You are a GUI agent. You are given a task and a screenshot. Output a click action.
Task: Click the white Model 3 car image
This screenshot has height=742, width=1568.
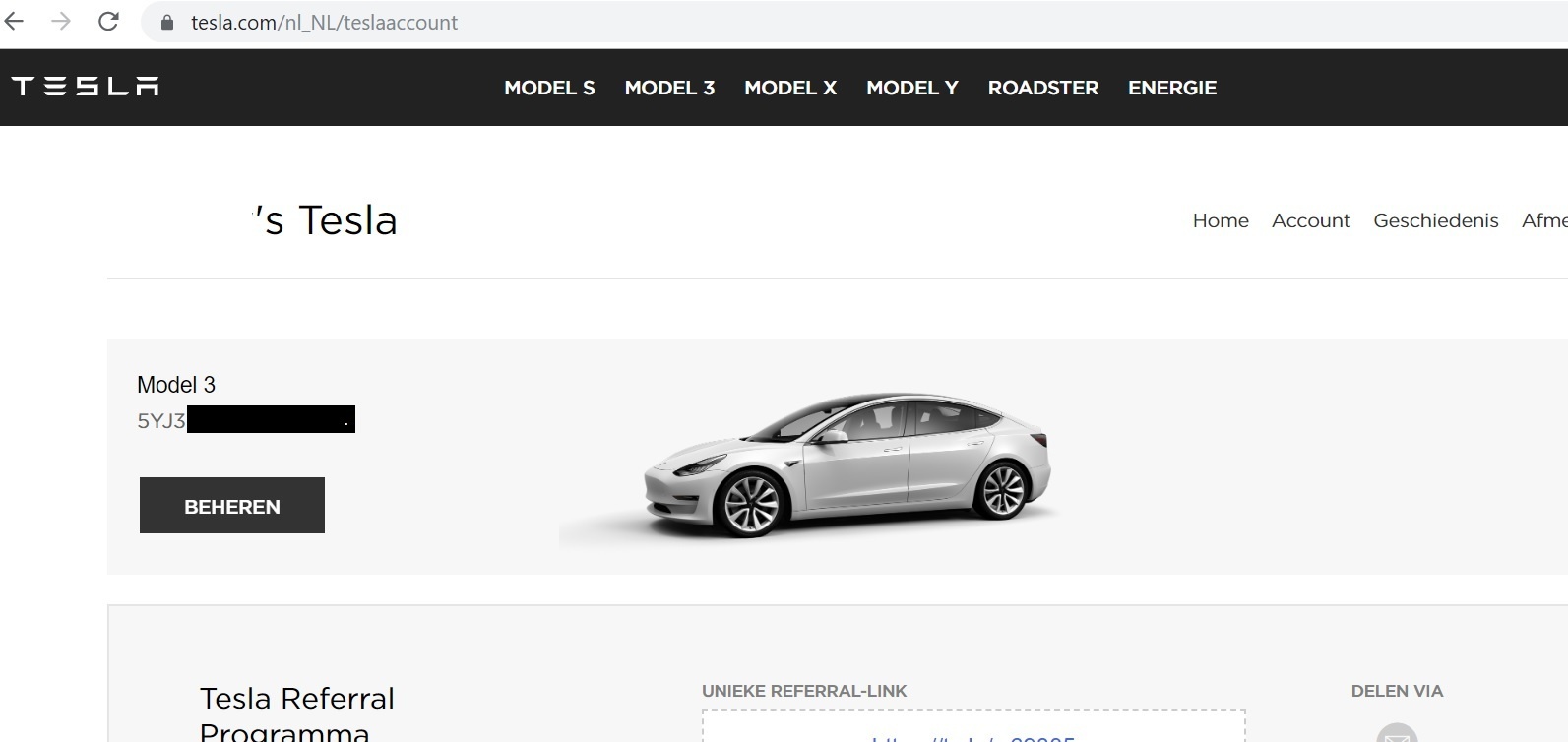coord(847,464)
